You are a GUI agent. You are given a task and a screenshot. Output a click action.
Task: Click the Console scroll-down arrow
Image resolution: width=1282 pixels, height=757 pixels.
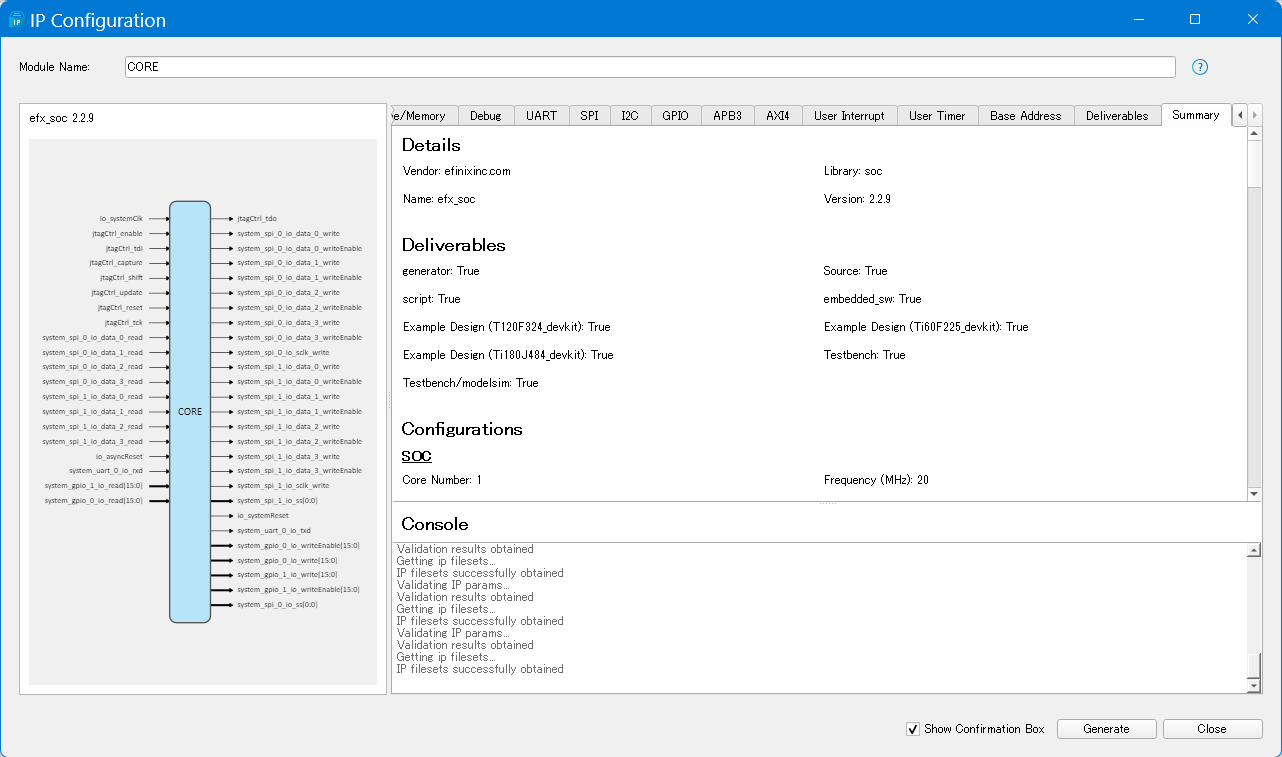pos(1254,685)
